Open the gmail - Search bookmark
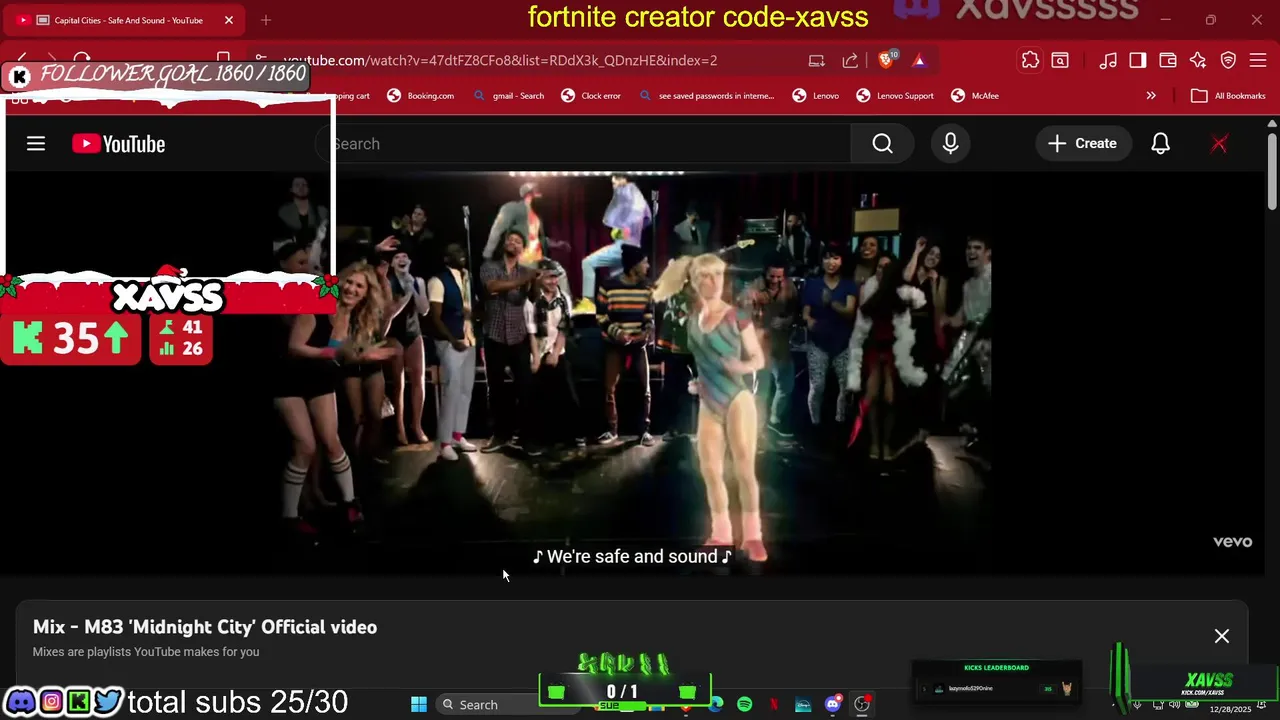The width and height of the screenshot is (1280, 720). [508, 96]
